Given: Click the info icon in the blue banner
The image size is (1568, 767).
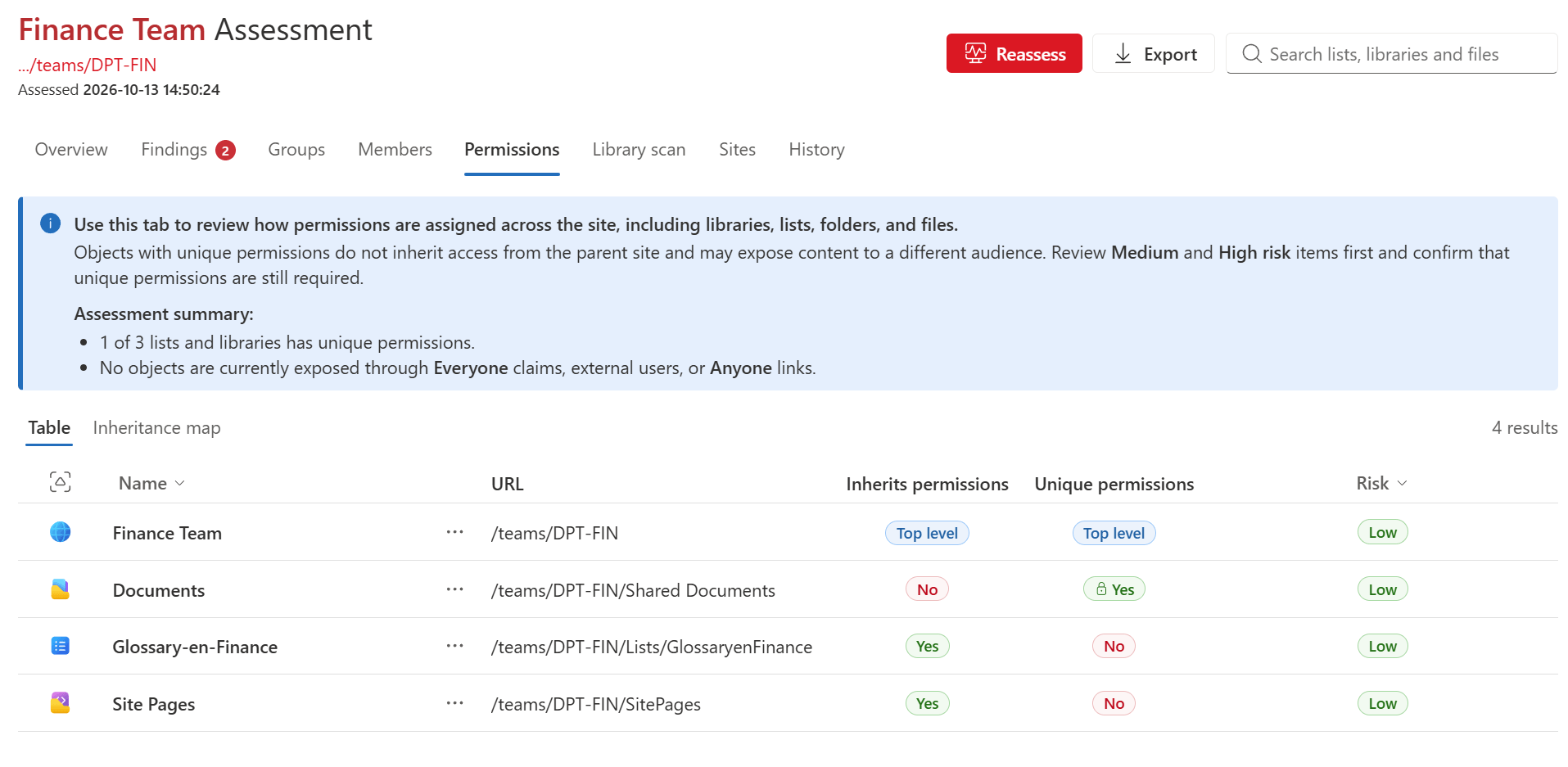Looking at the screenshot, I should (50, 223).
